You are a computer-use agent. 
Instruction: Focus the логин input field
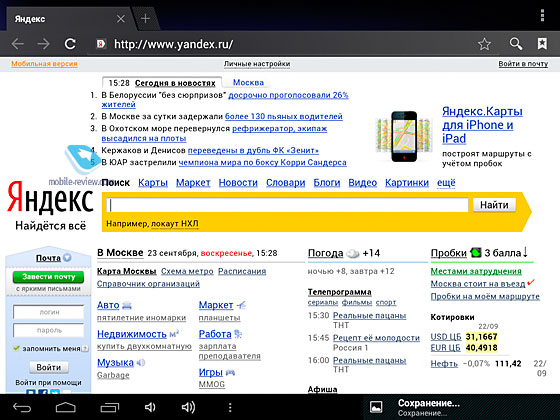tap(49, 312)
